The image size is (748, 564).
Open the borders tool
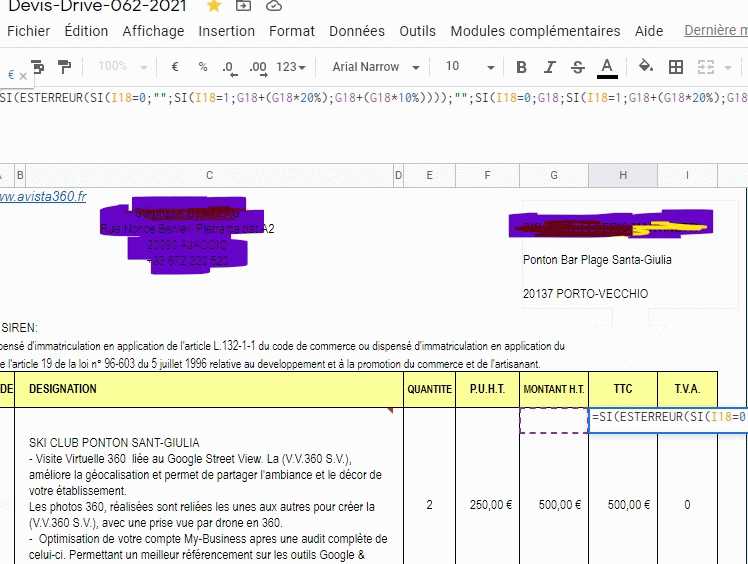point(676,67)
